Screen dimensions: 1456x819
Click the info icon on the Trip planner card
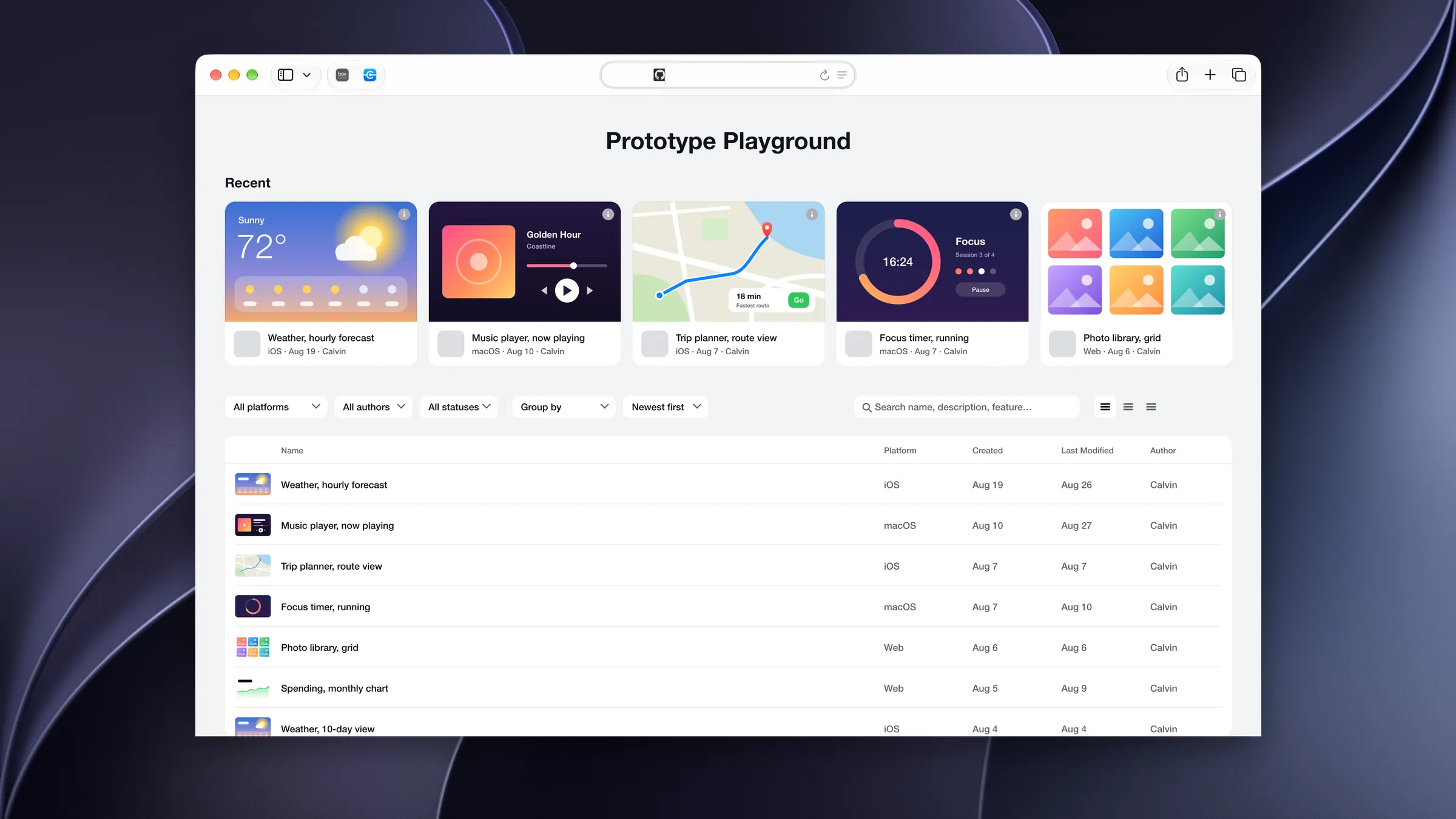812,214
